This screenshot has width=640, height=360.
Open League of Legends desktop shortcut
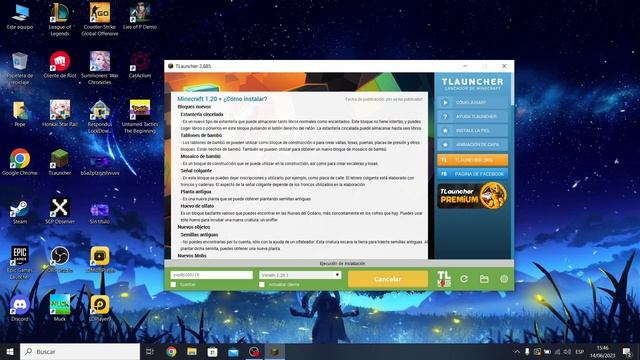coord(60,19)
